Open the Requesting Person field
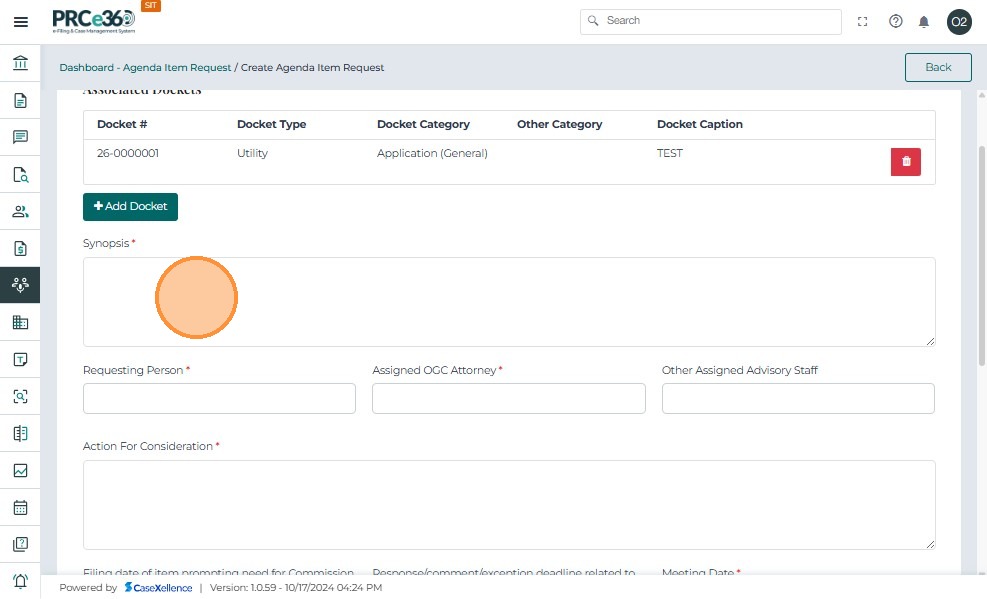This screenshot has width=987, height=599. point(219,398)
